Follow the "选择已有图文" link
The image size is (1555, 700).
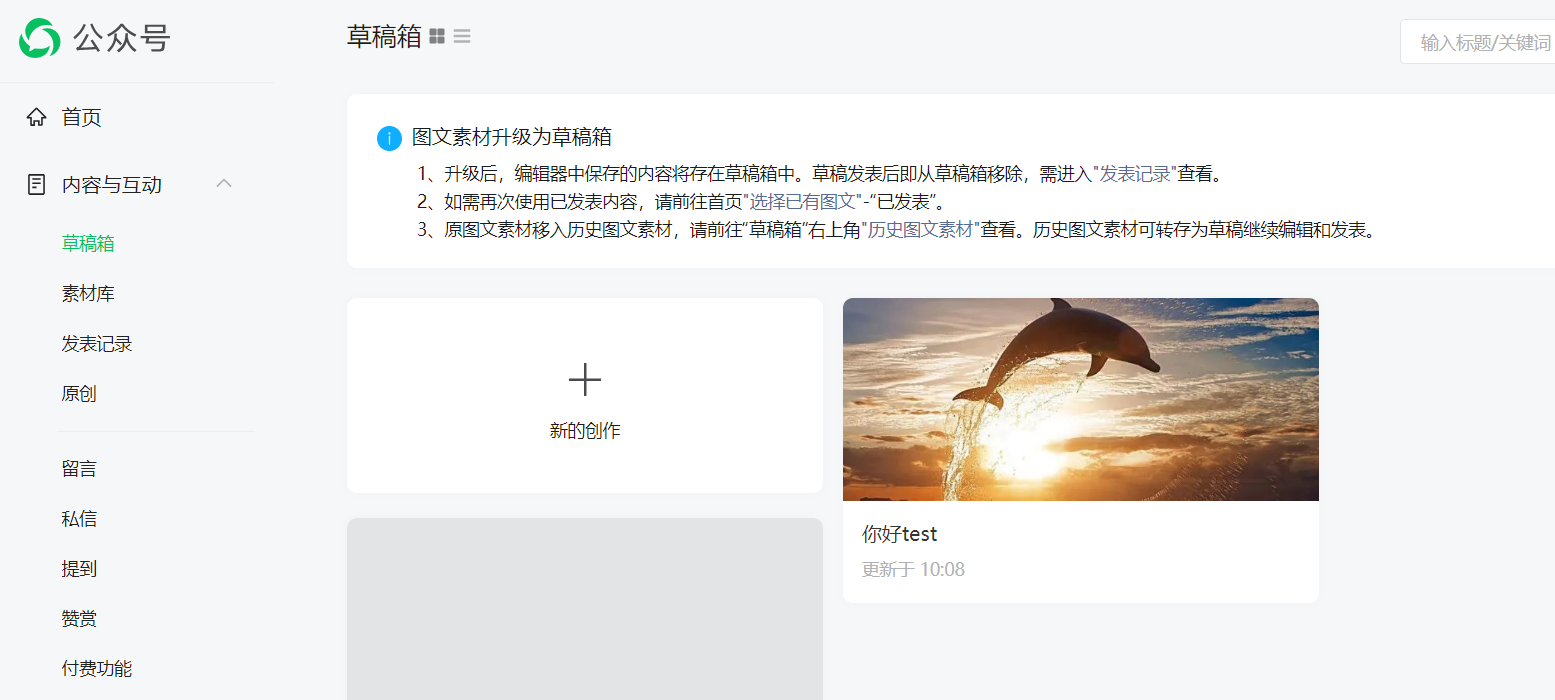803,201
